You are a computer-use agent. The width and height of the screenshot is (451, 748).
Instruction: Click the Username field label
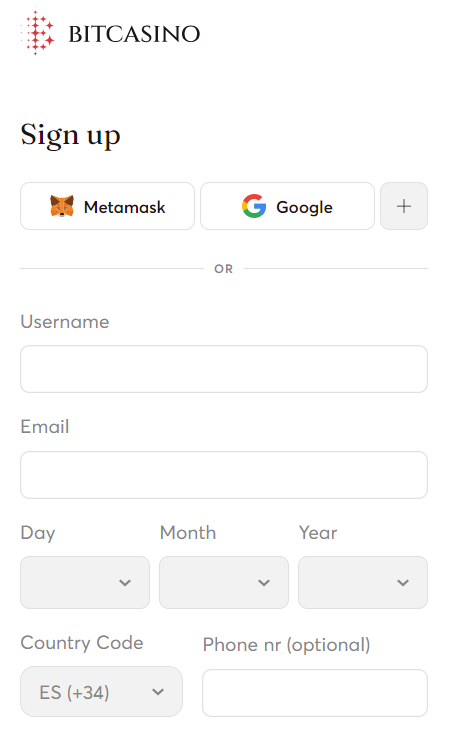(65, 322)
